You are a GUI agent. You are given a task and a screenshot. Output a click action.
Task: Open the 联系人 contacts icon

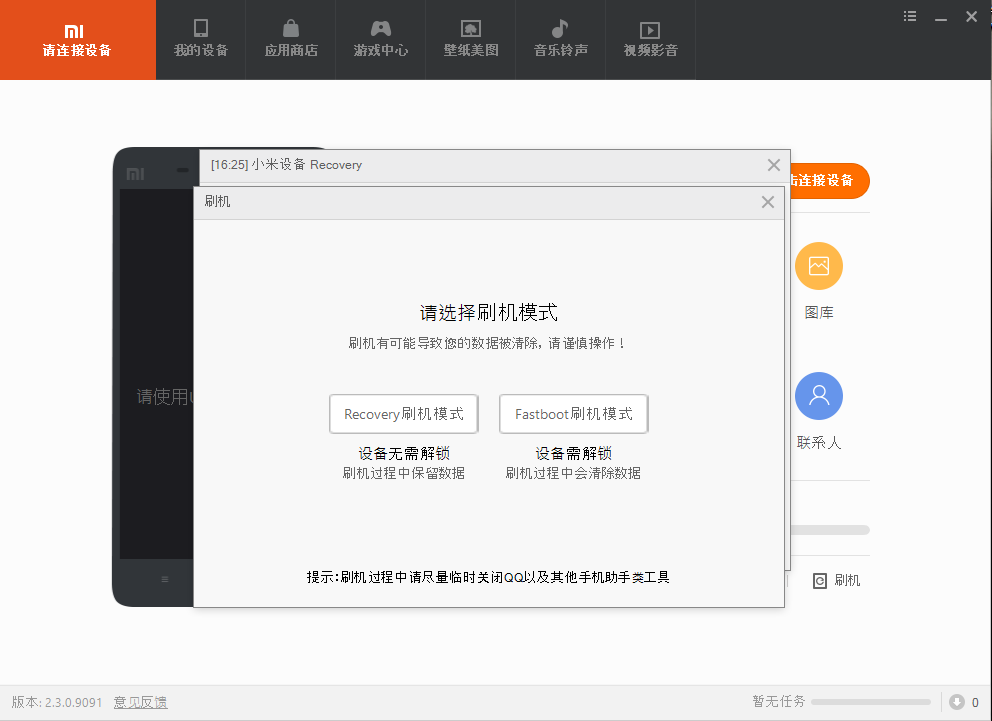point(819,396)
